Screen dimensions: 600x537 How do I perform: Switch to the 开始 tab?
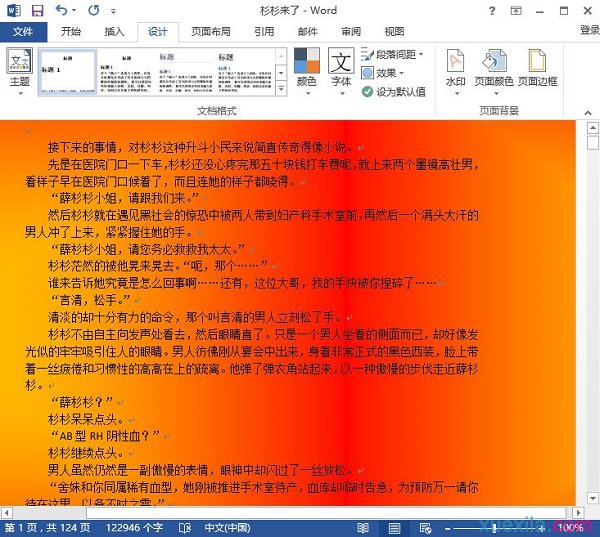coord(71,32)
